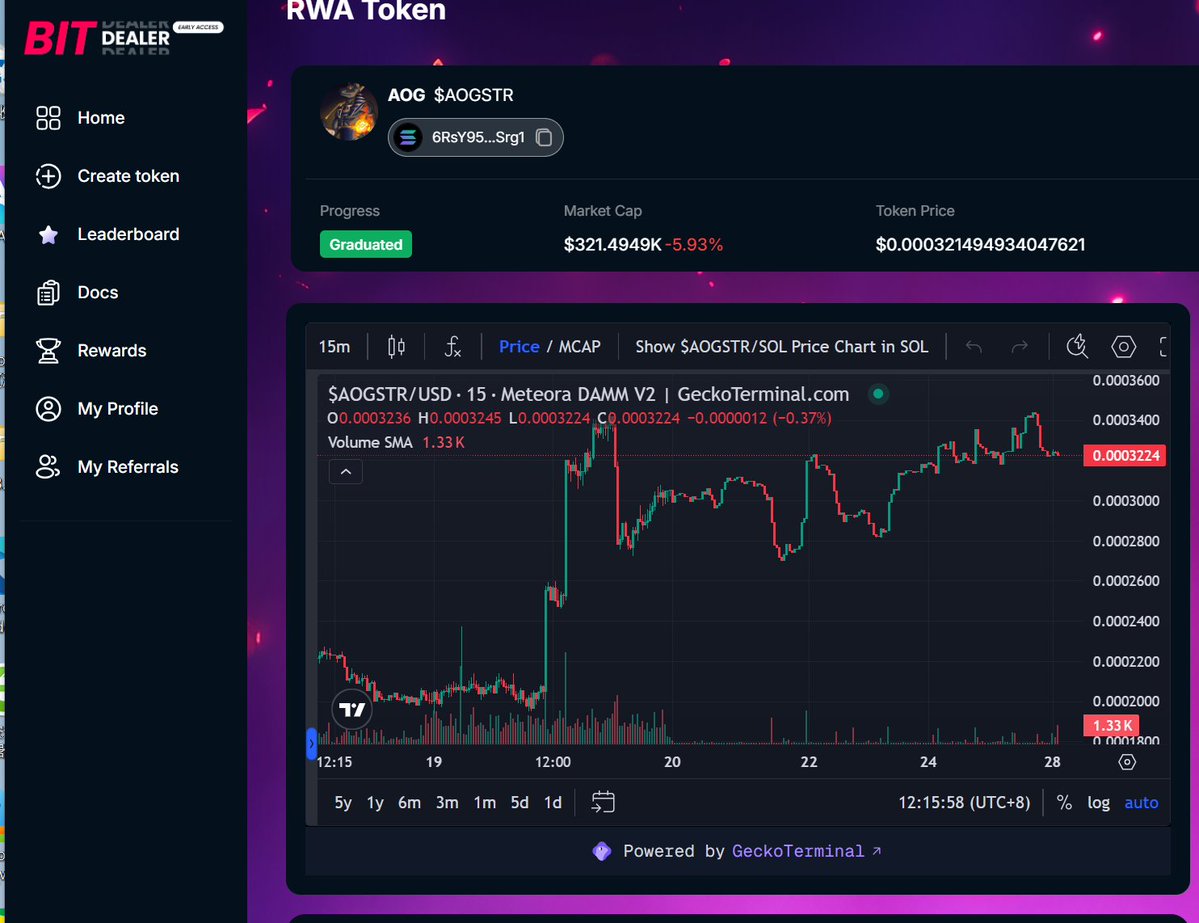Open the go-to-date calendar icon
This screenshot has height=923, width=1199.
click(602, 802)
